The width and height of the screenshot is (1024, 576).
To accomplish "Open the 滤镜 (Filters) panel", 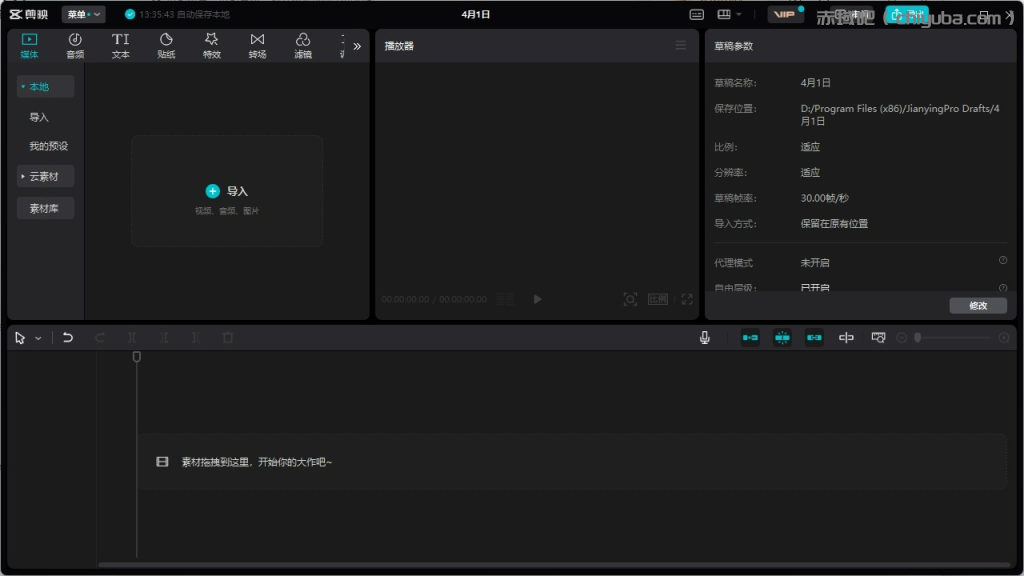I will coord(303,45).
